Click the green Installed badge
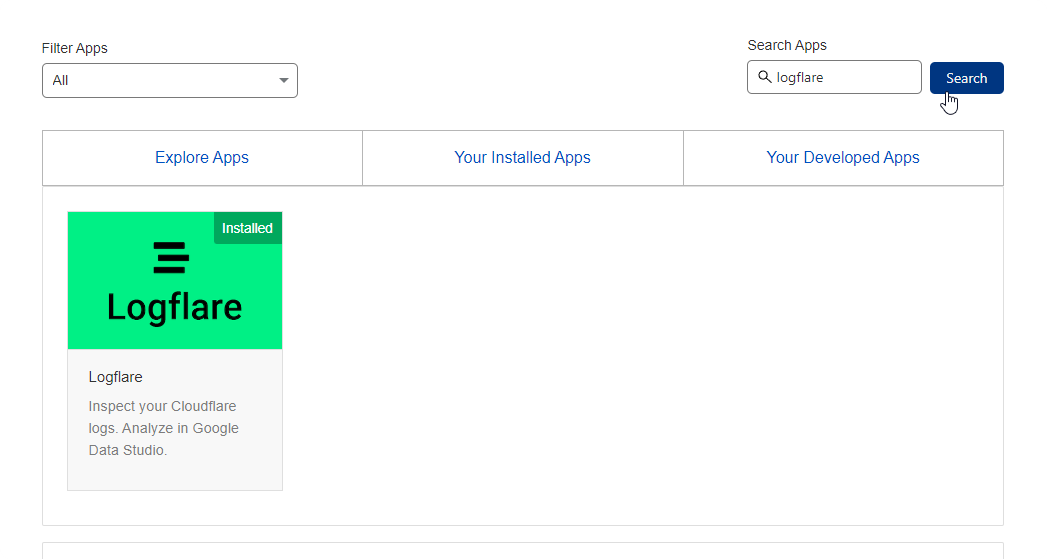The width and height of the screenshot is (1047, 559). (x=247, y=228)
